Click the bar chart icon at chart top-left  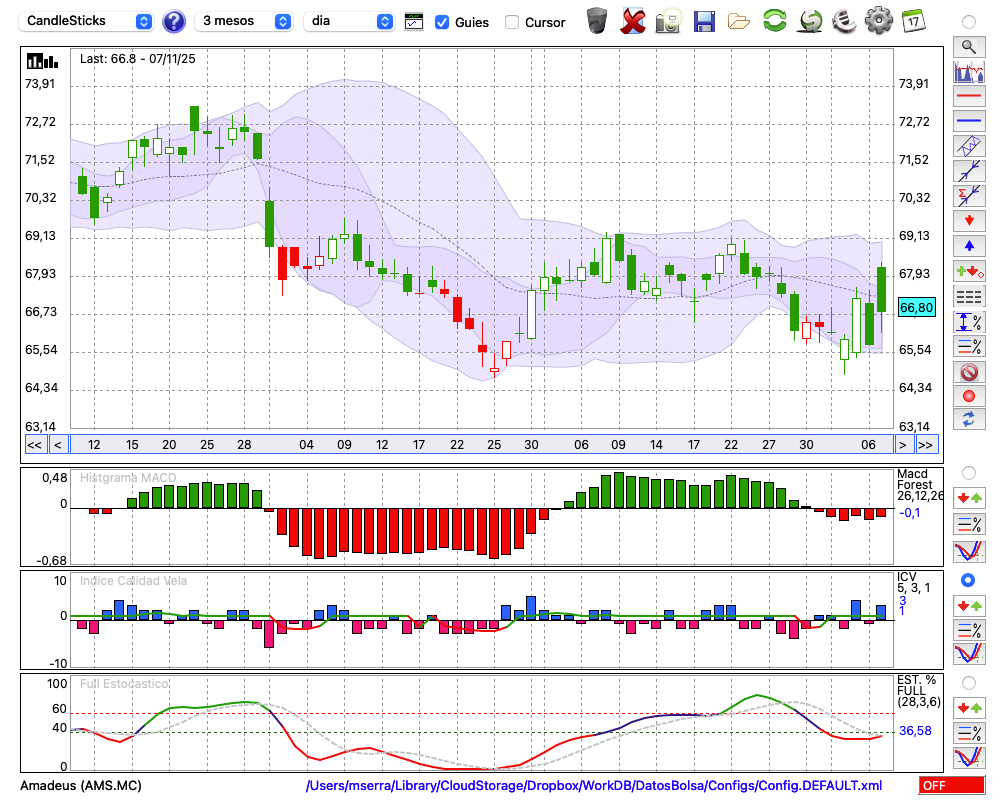tap(42, 61)
